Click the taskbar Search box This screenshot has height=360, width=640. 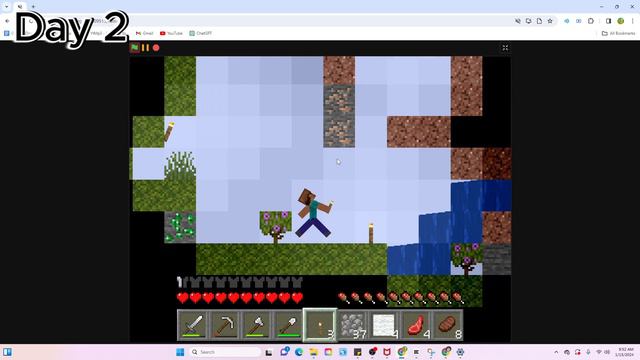pyautogui.click(x=225, y=352)
